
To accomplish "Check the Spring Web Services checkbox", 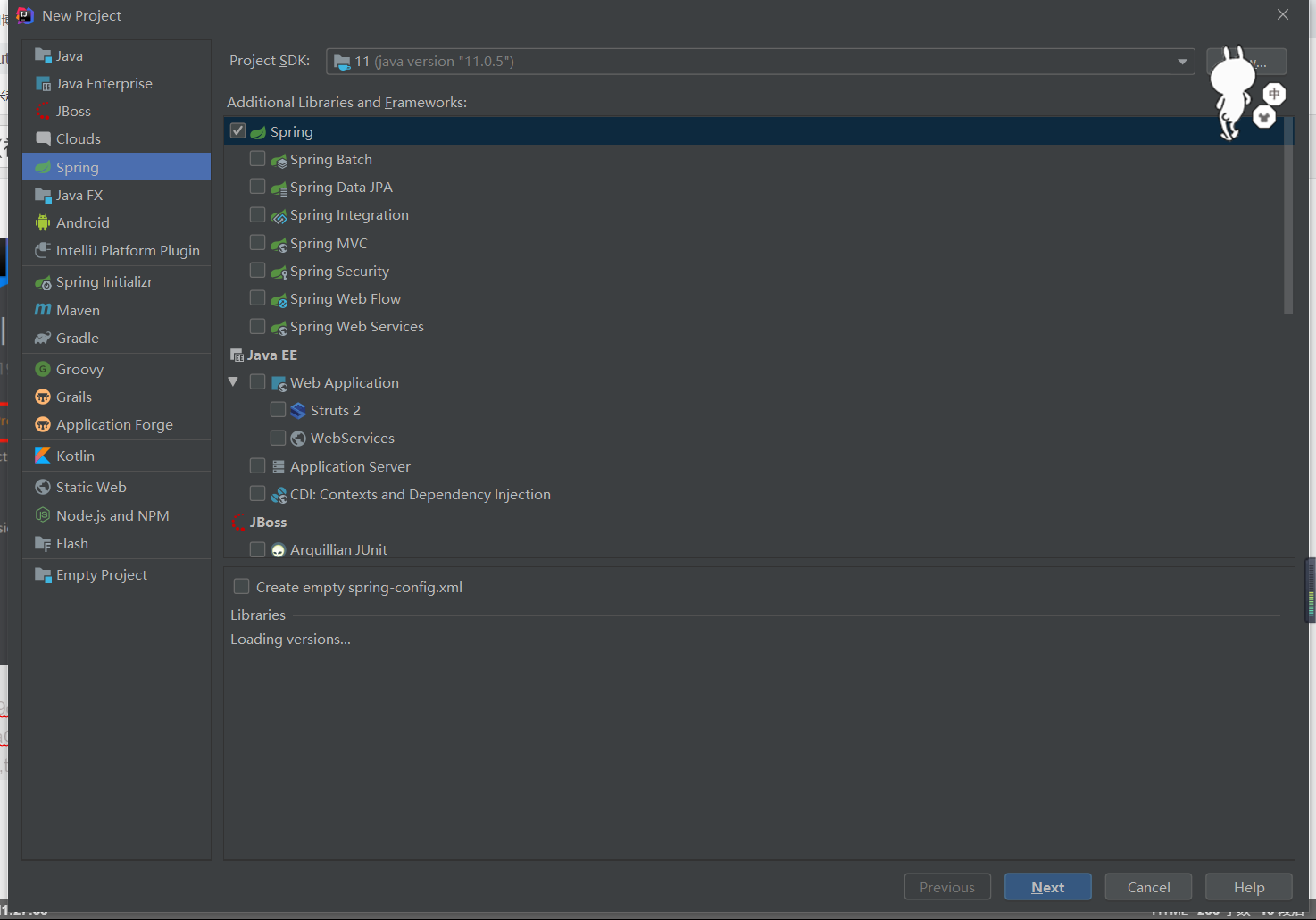I will (257, 326).
